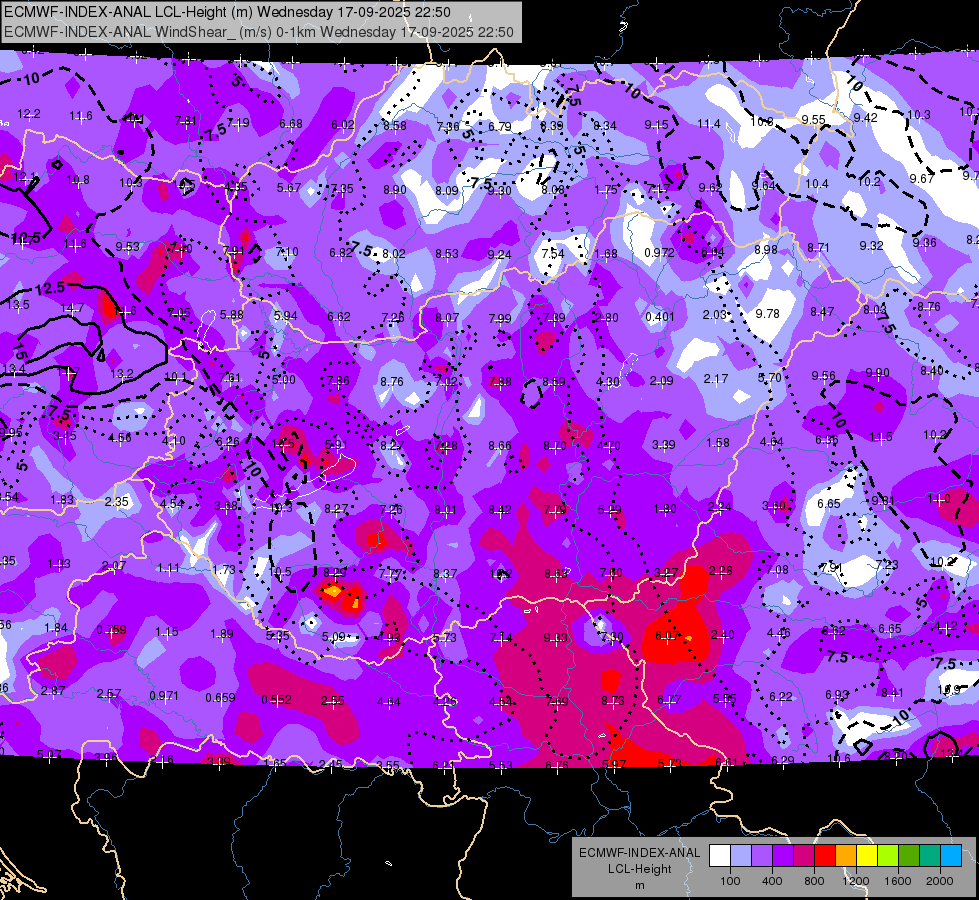The image size is (979, 900).
Task: Click the wind shear value 2.35
Action: pos(117,502)
